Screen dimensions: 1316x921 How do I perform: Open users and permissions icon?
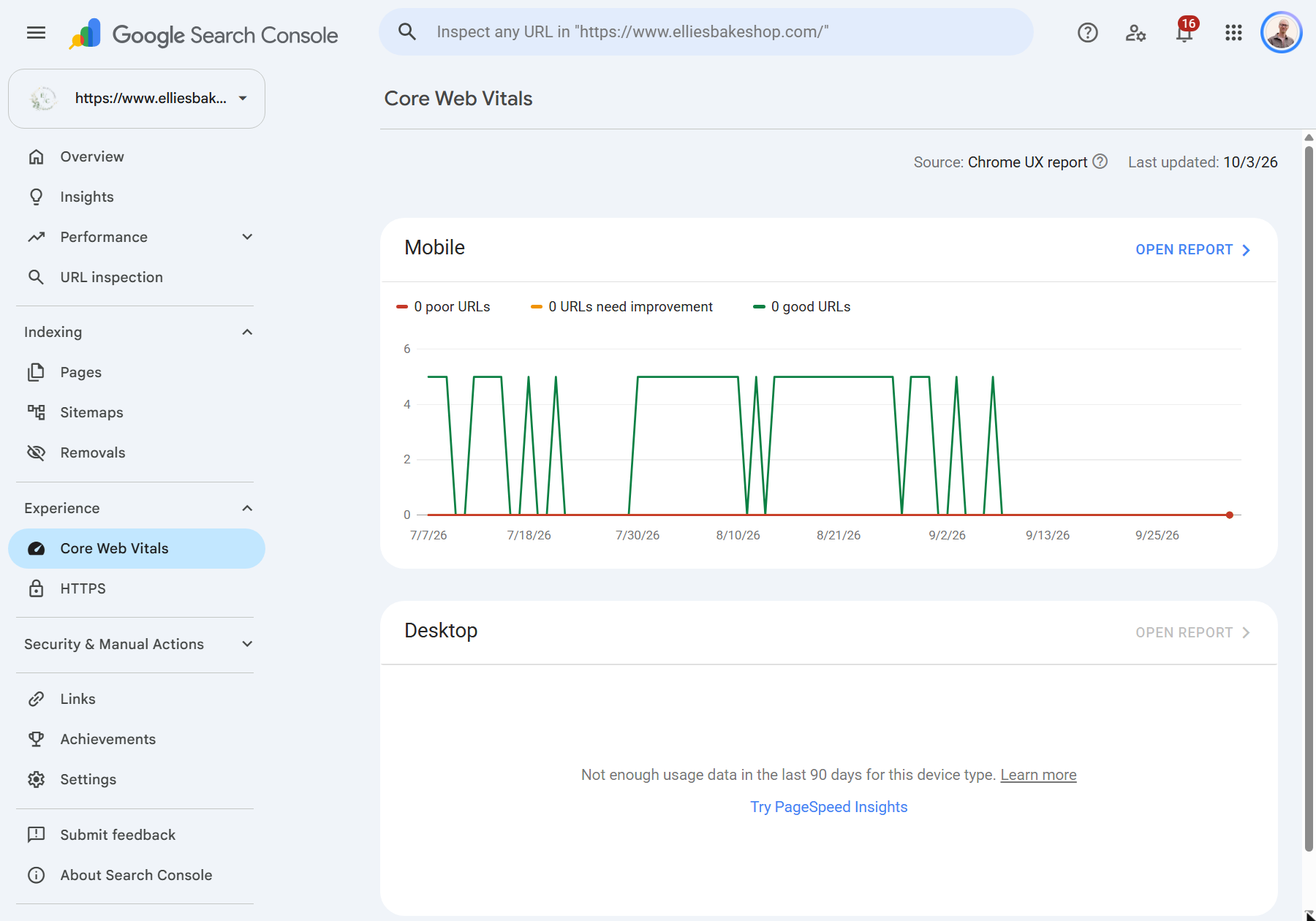[x=1135, y=32]
